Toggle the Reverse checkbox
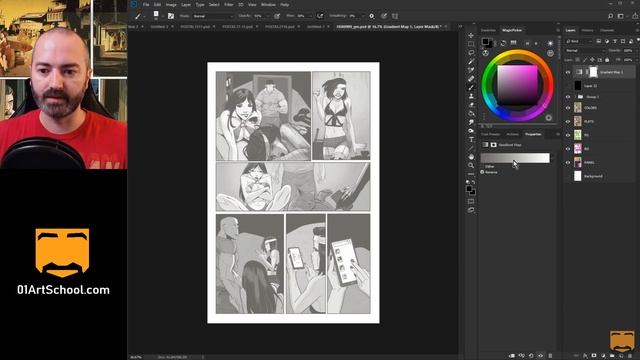The image size is (640, 360). (x=482, y=172)
